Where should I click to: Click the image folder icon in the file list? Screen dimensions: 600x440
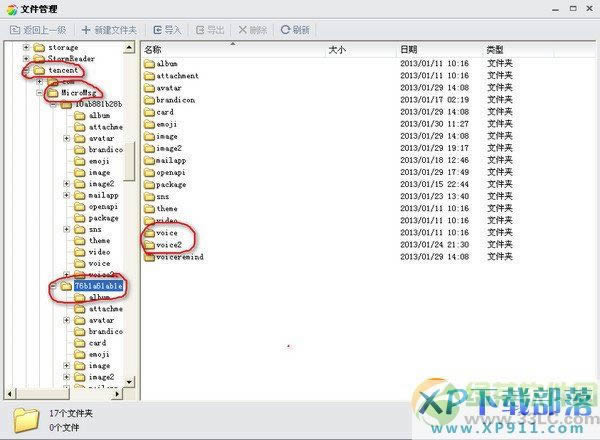pyautogui.click(x=149, y=136)
